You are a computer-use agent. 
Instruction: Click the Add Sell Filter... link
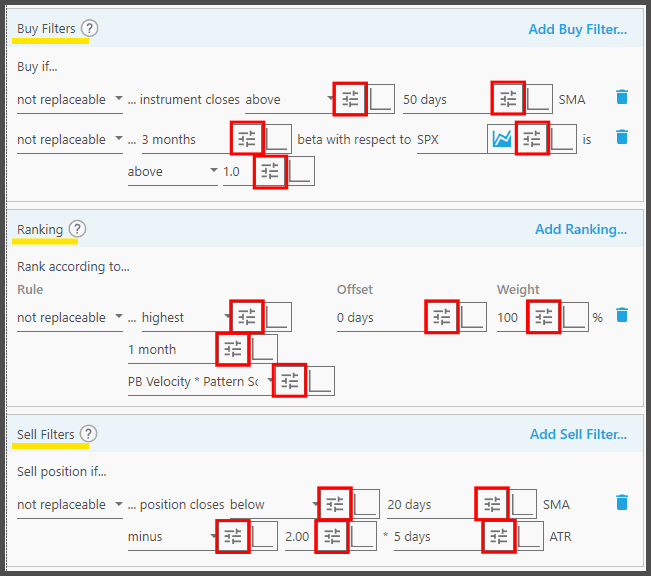[578, 434]
